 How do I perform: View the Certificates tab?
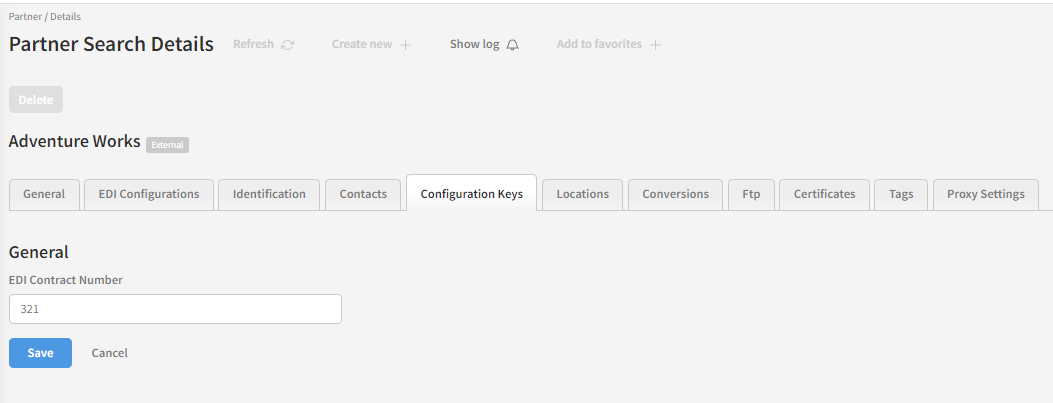click(824, 194)
